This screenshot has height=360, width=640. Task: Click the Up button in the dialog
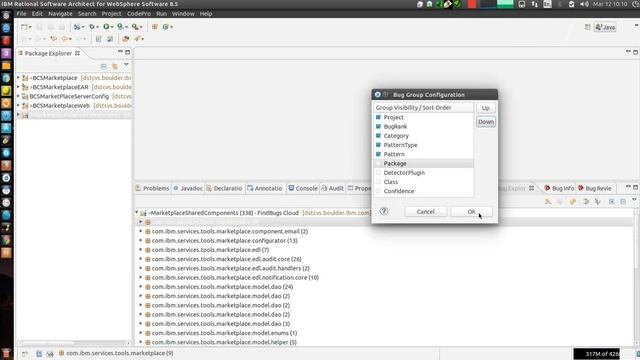(485, 108)
